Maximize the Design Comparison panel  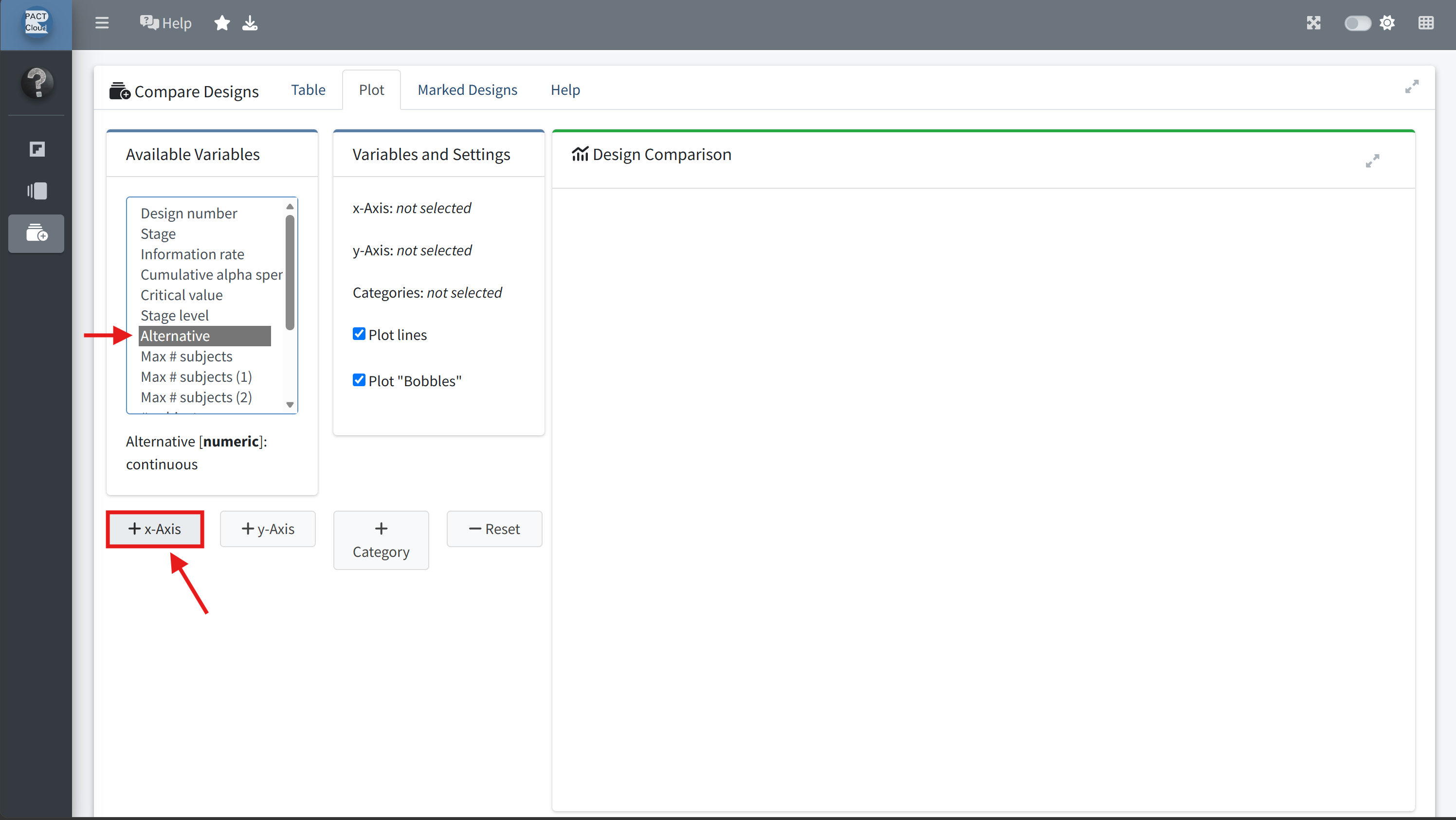(1372, 161)
